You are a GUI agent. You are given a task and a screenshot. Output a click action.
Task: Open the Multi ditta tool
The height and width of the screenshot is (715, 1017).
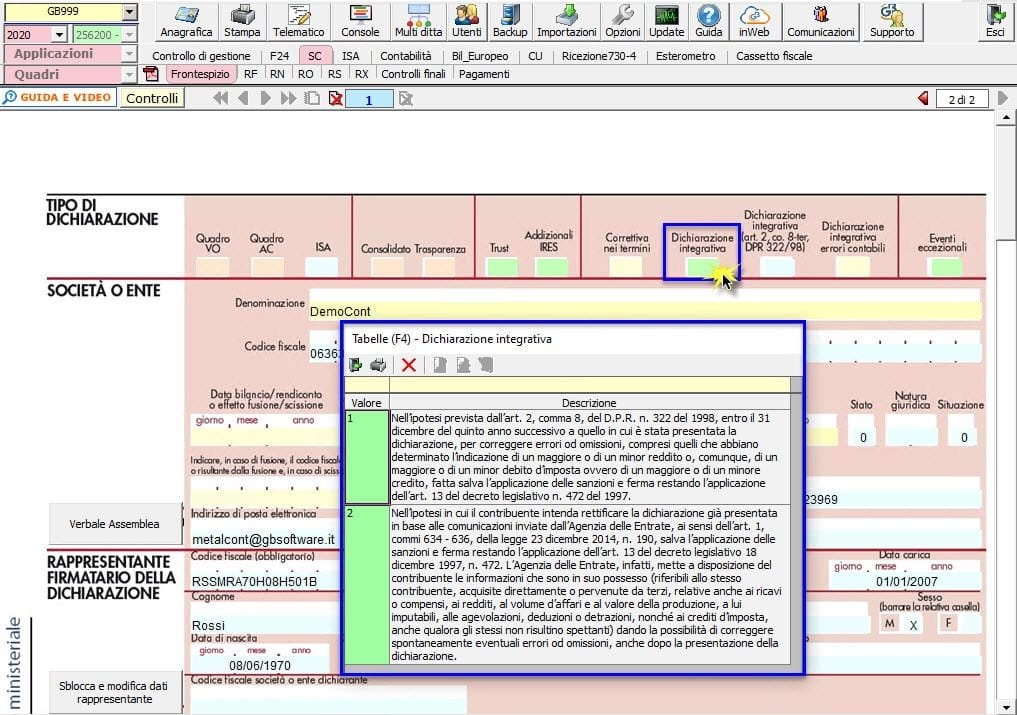tap(418, 21)
